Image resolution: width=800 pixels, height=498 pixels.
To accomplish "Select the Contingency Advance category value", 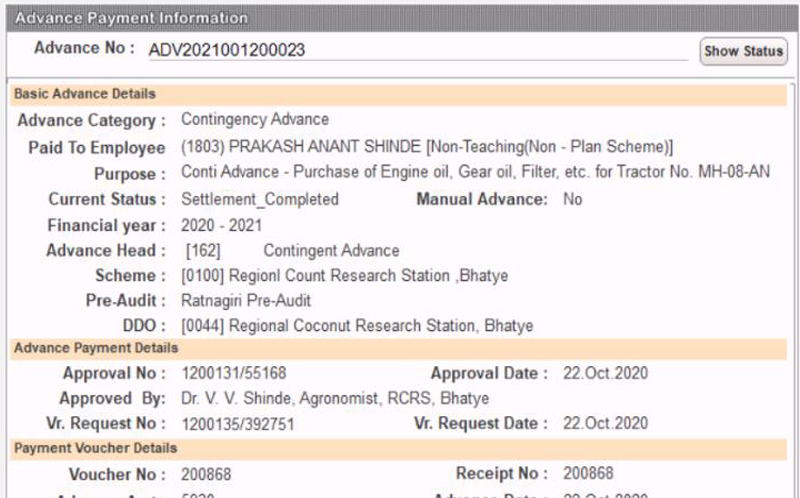I will coord(255,120).
